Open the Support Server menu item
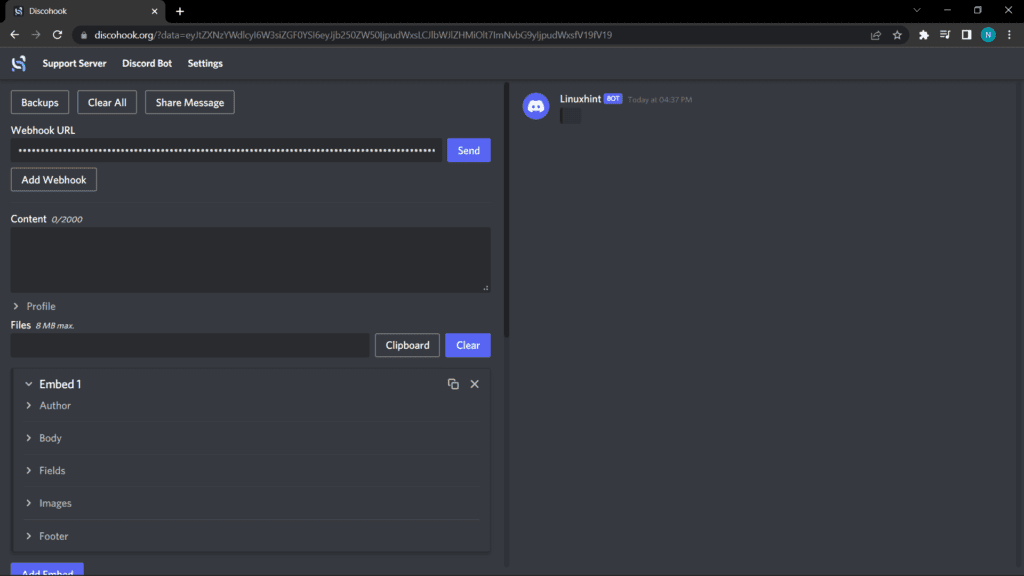Image resolution: width=1024 pixels, height=576 pixels. coord(76,63)
